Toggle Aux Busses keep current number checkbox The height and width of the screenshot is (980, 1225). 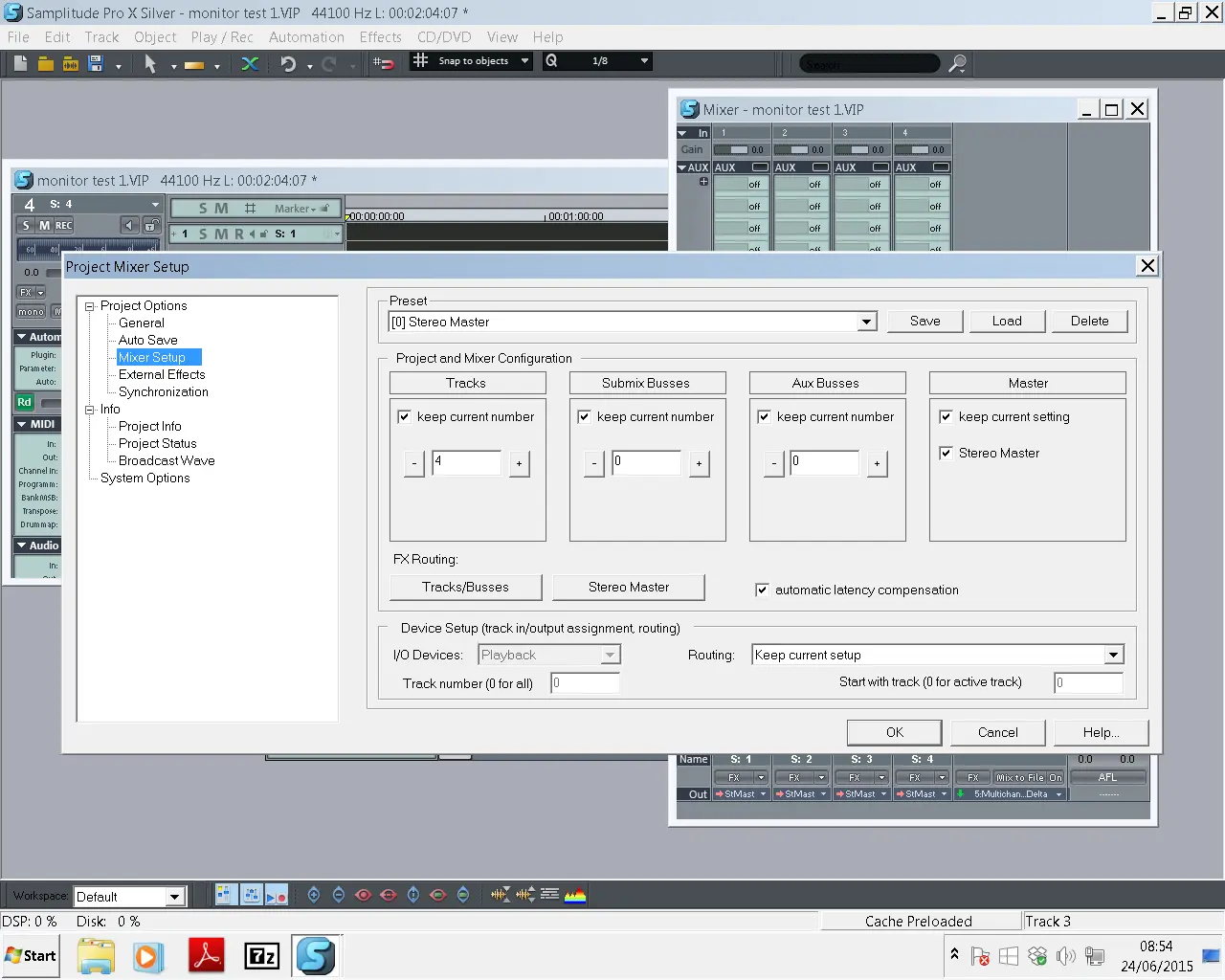764,416
